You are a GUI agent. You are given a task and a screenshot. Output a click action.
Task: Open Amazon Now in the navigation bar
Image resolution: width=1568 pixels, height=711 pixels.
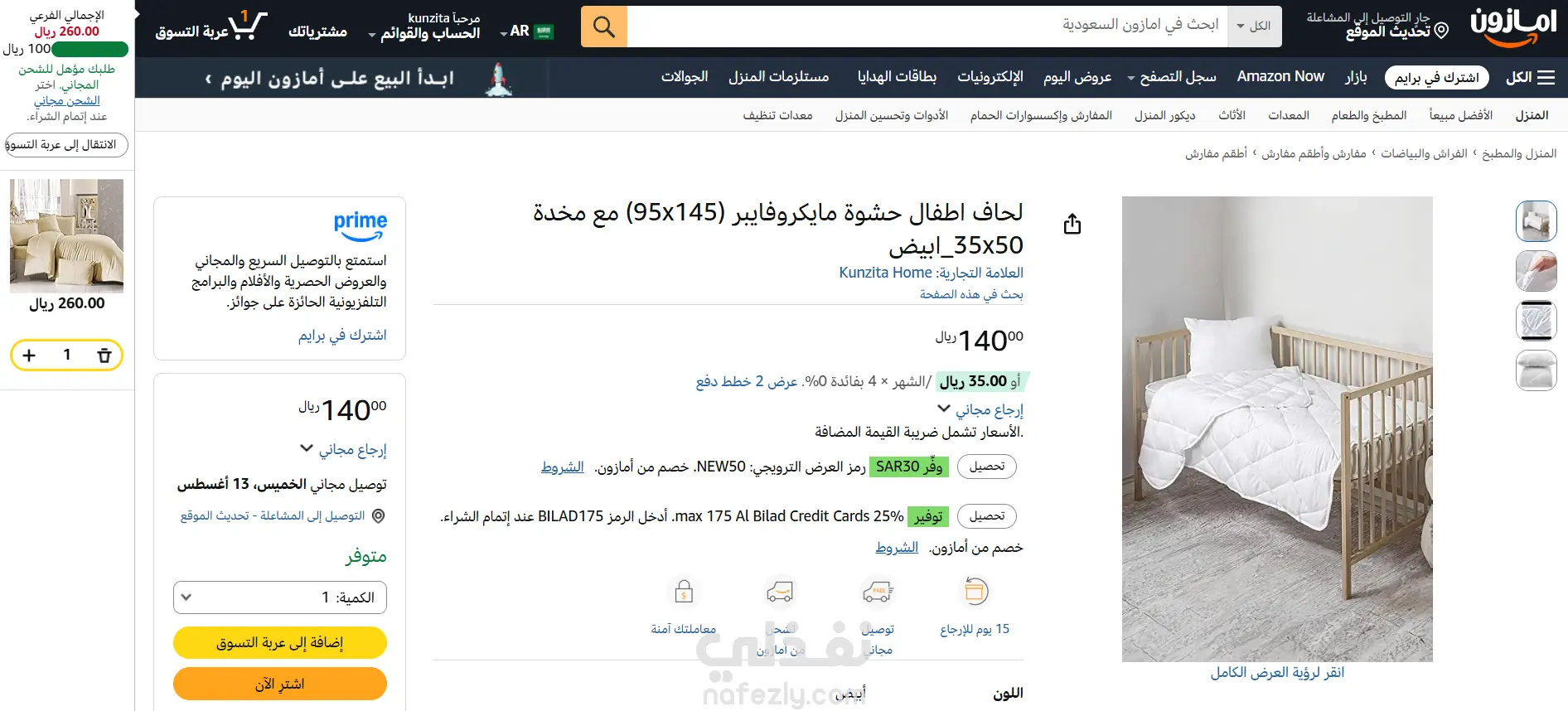[1280, 77]
